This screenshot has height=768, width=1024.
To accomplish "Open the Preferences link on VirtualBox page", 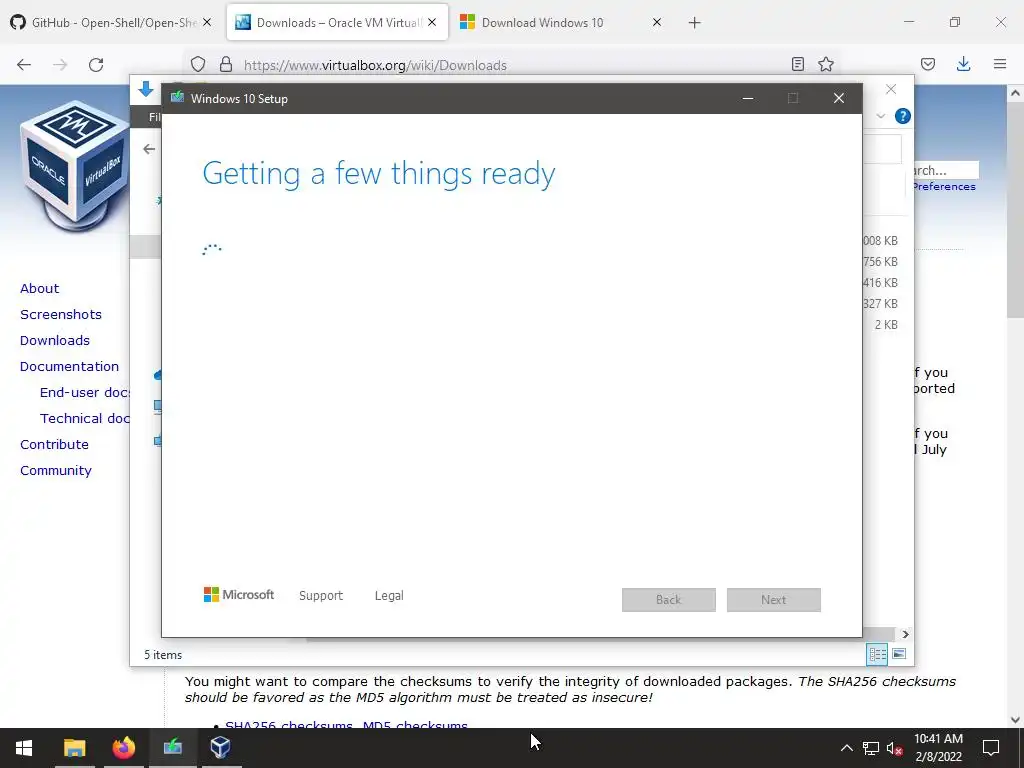I will tap(945, 187).
